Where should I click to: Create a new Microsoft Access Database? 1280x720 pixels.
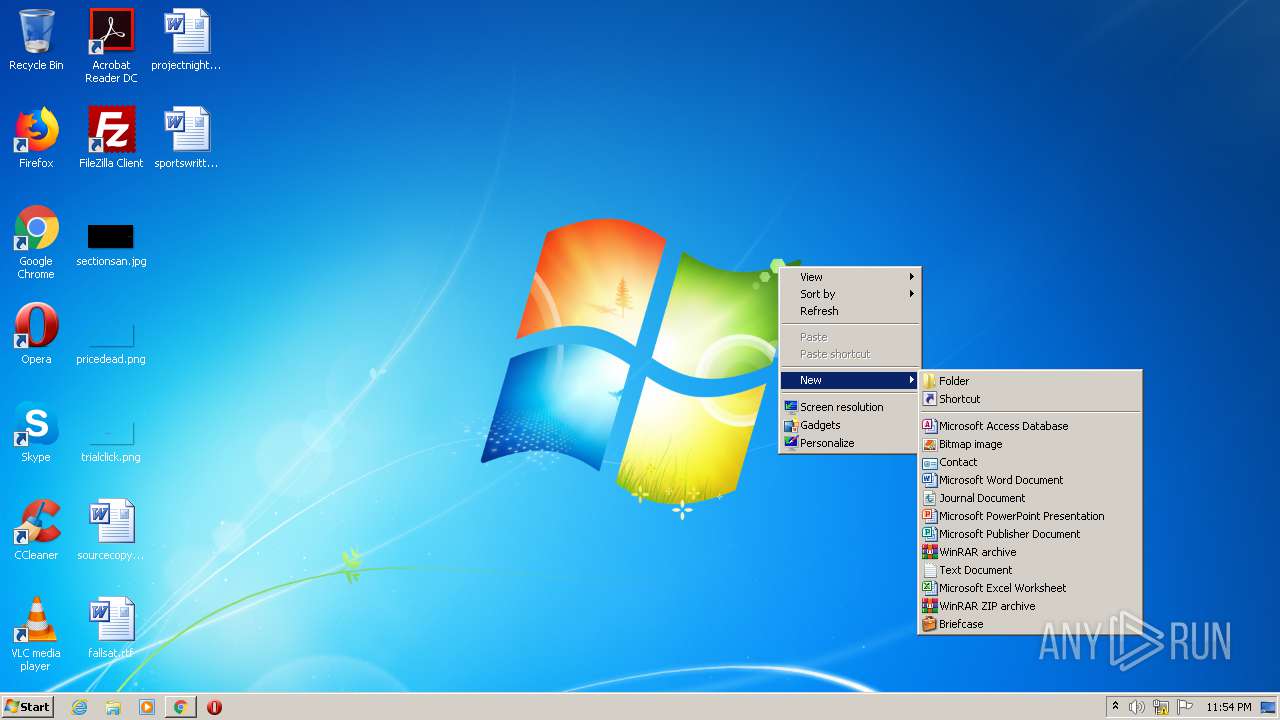[x=1030, y=426]
